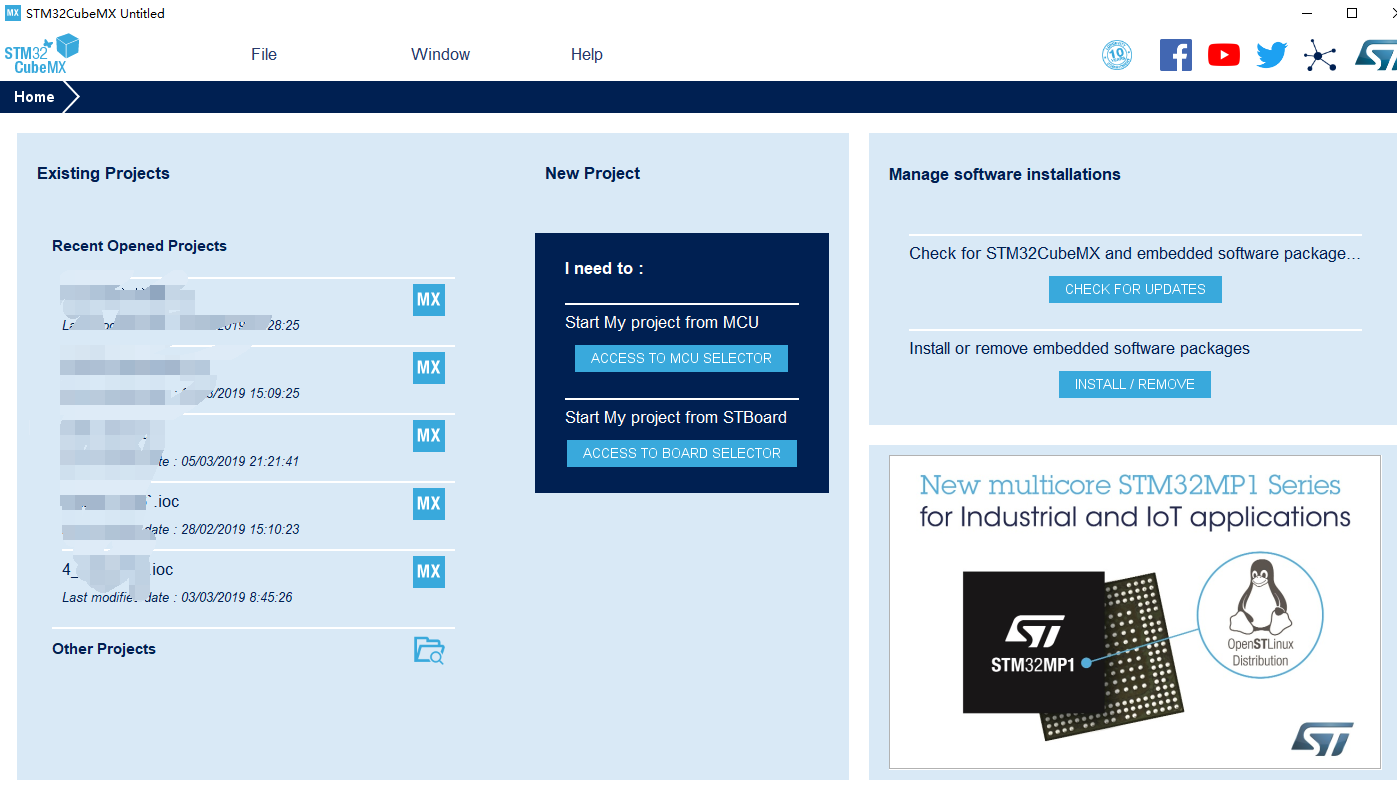The width and height of the screenshot is (1397, 799).
Task: Click the title bar MX app icon
Action: point(13,13)
